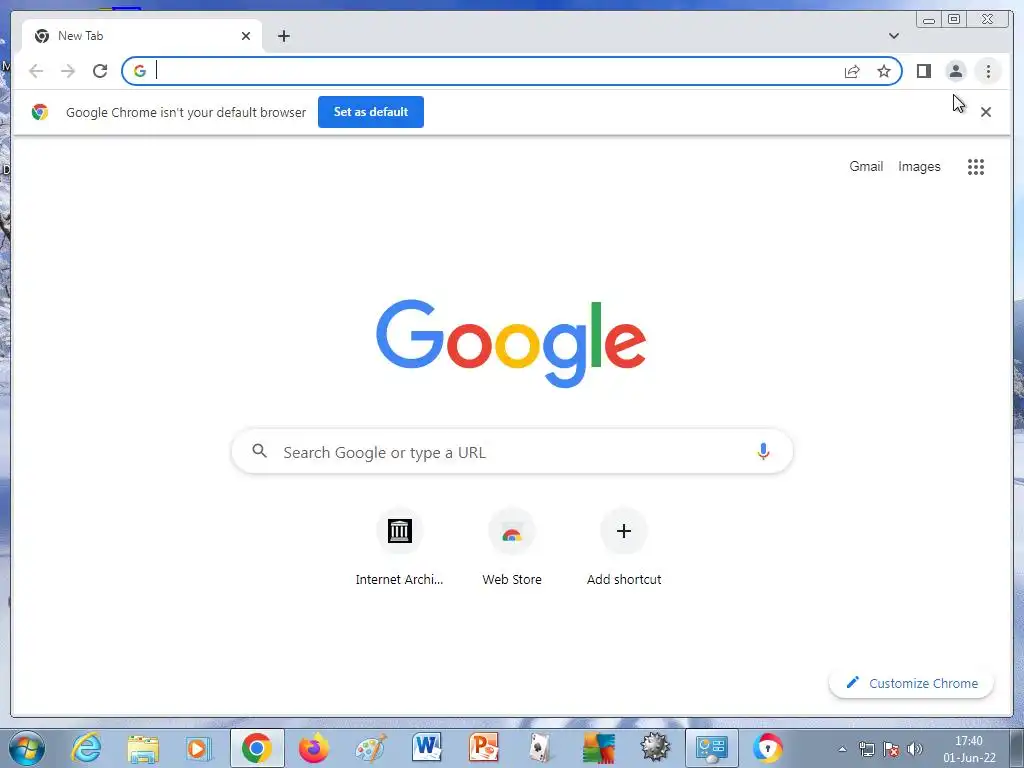Open the Web Store shortcut
1024x768 pixels.
[512, 548]
